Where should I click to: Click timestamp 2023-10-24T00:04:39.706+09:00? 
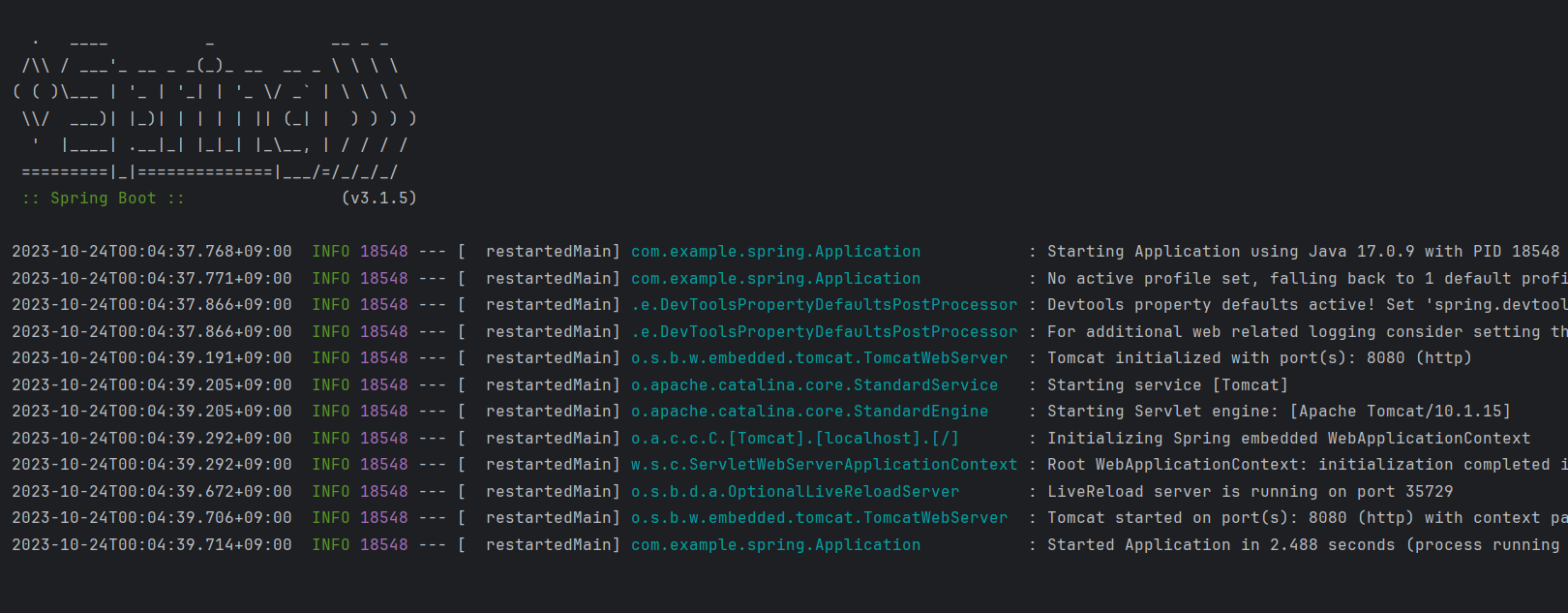pyautogui.click(x=152, y=518)
